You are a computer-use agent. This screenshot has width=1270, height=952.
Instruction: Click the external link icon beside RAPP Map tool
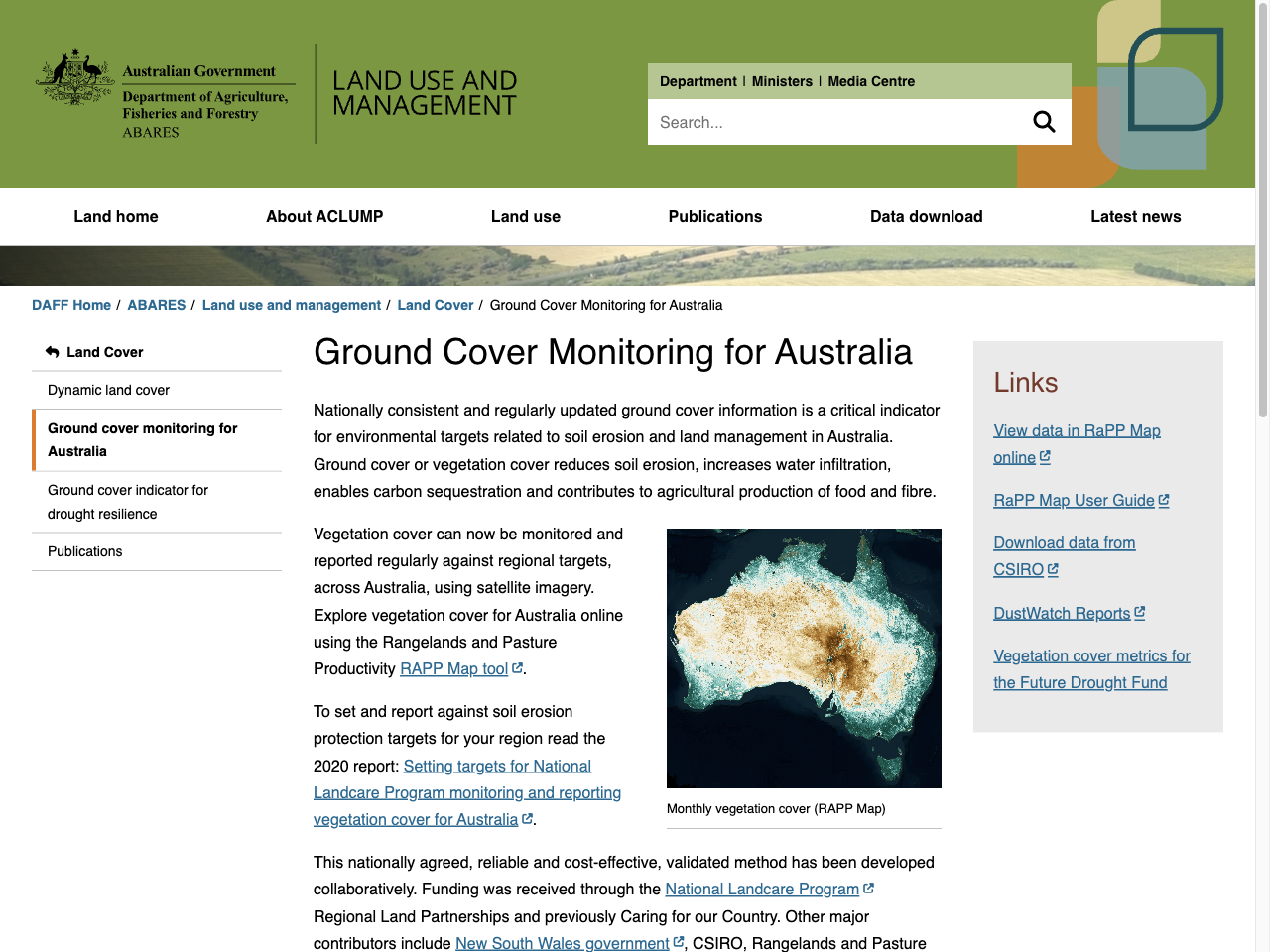pos(516,667)
